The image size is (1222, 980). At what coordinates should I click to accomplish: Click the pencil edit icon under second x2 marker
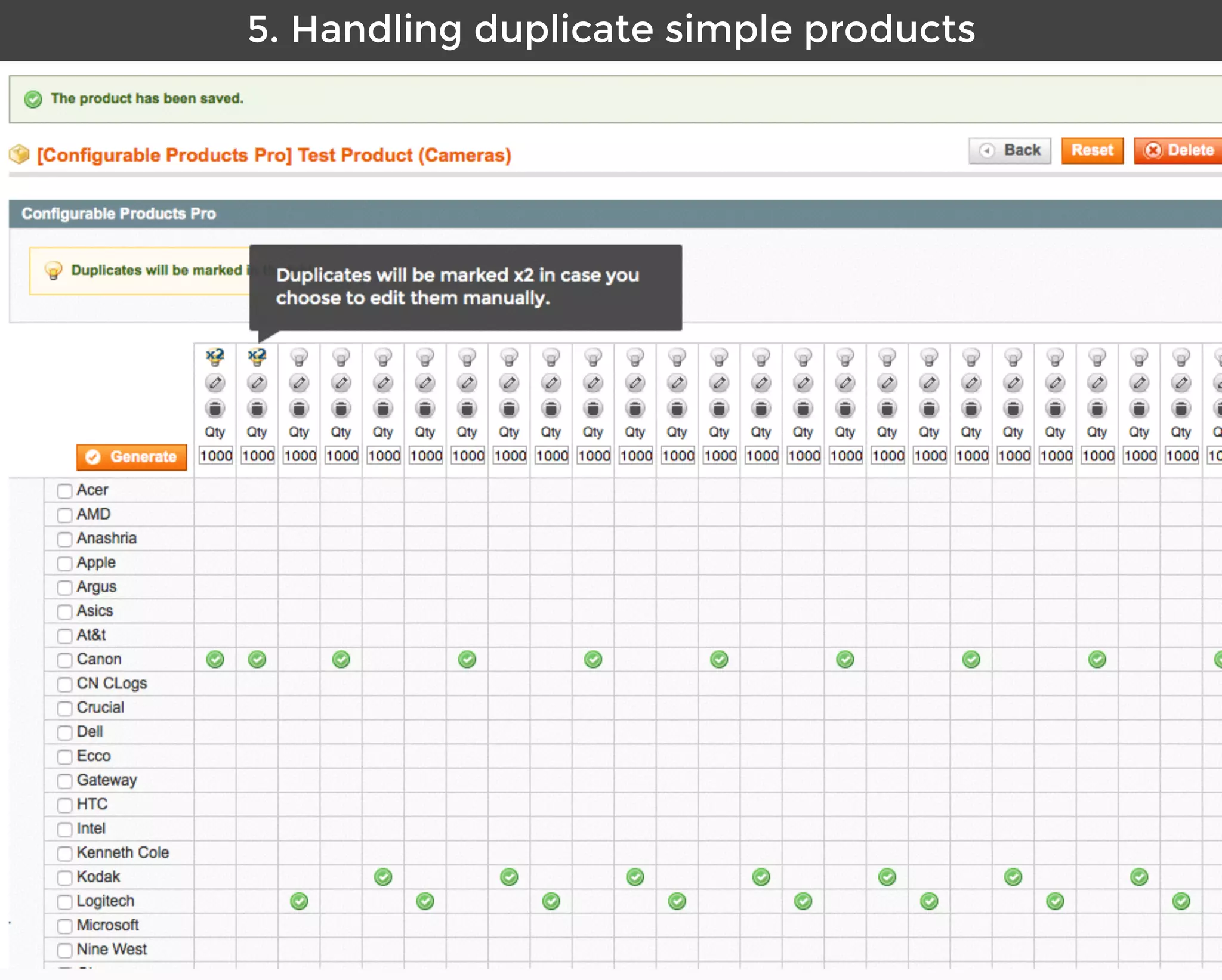pos(257,383)
